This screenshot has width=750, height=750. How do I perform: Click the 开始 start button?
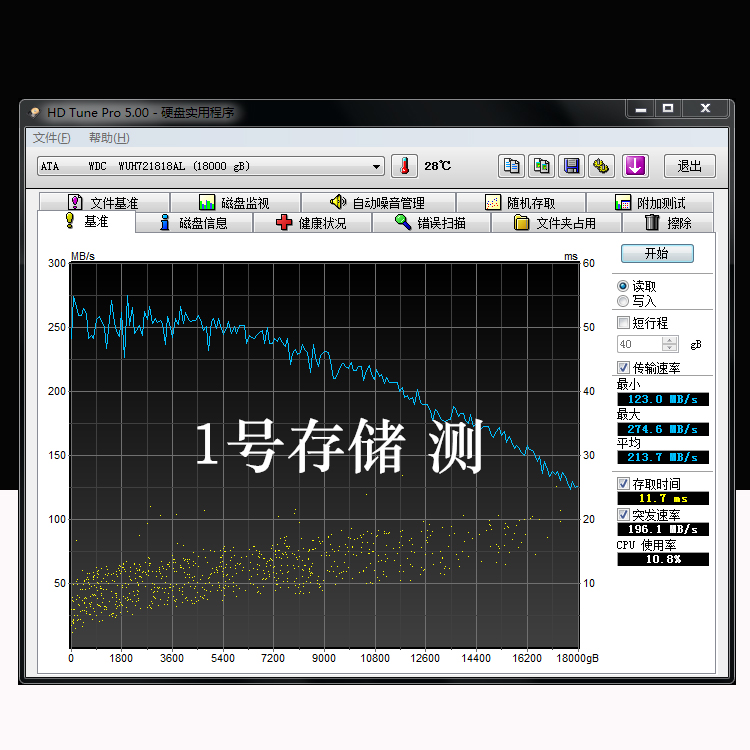click(657, 254)
